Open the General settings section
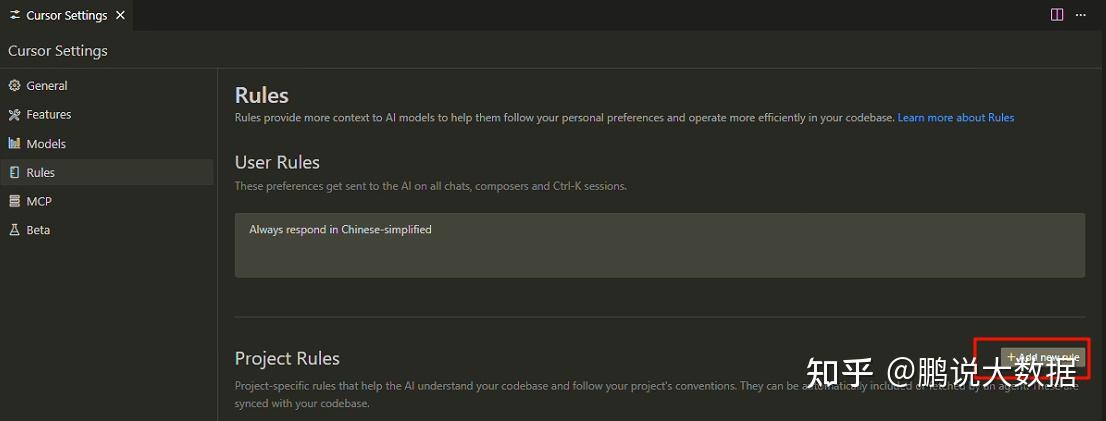The width and height of the screenshot is (1106, 421). (x=47, y=86)
